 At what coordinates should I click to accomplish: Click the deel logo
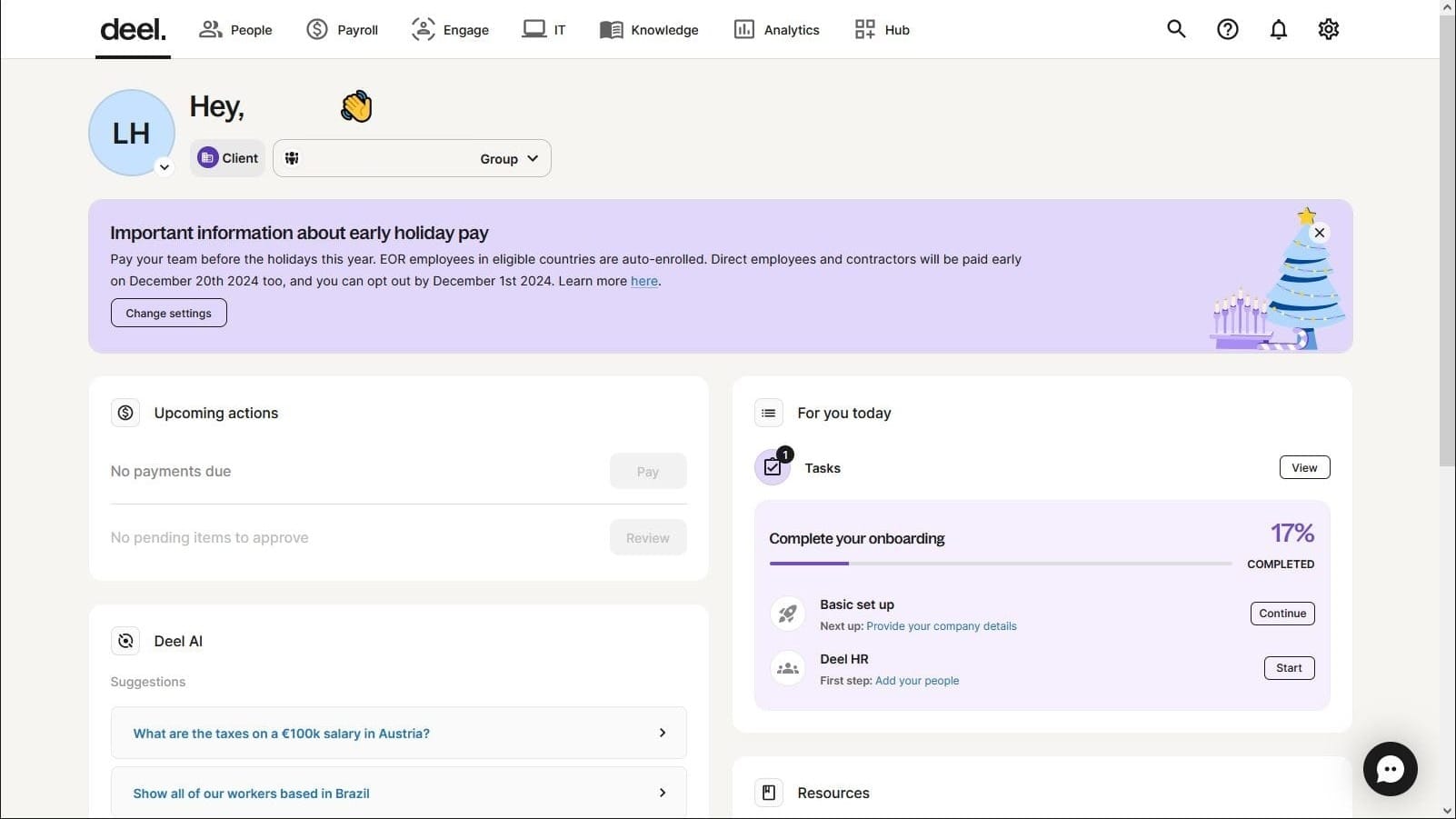(133, 30)
